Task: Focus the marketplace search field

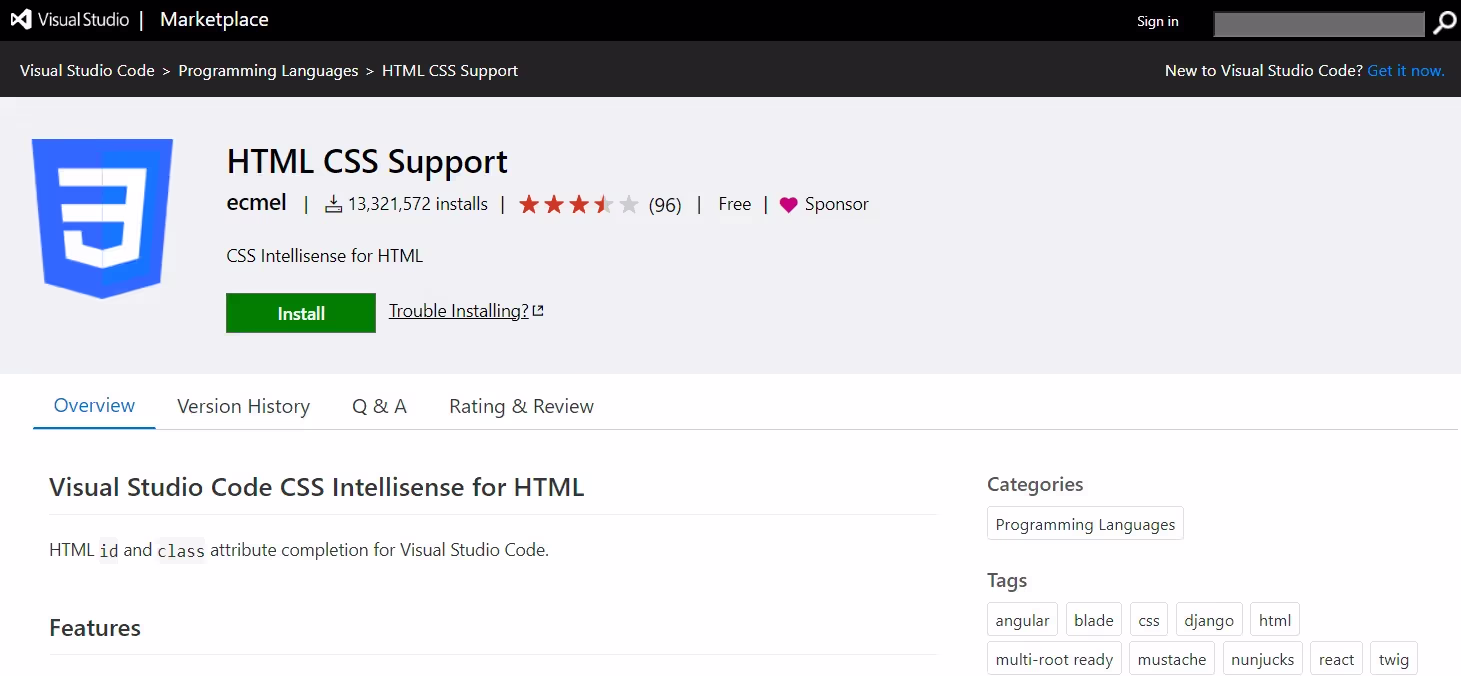Action: [x=1318, y=24]
